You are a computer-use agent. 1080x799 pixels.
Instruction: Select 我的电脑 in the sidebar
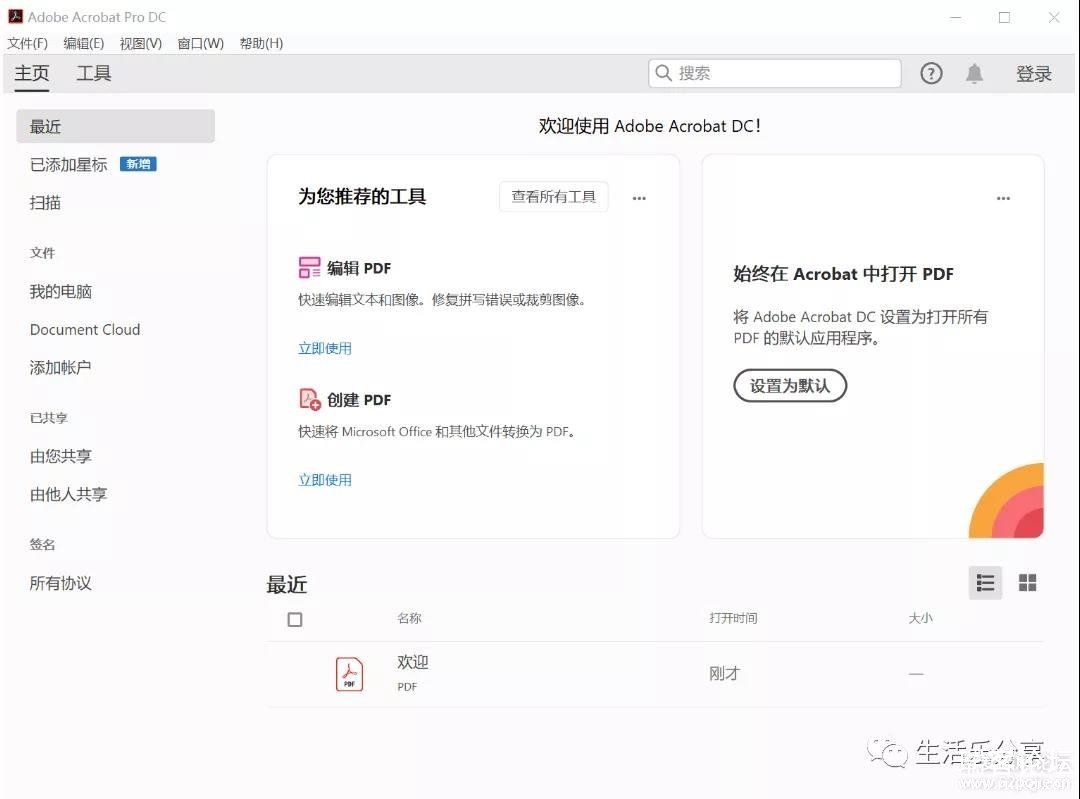[x=61, y=291]
